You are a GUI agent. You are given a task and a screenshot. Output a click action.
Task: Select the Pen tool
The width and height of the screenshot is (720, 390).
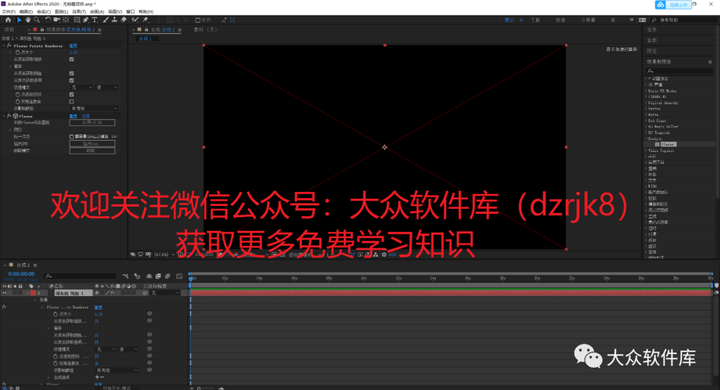point(86,20)
